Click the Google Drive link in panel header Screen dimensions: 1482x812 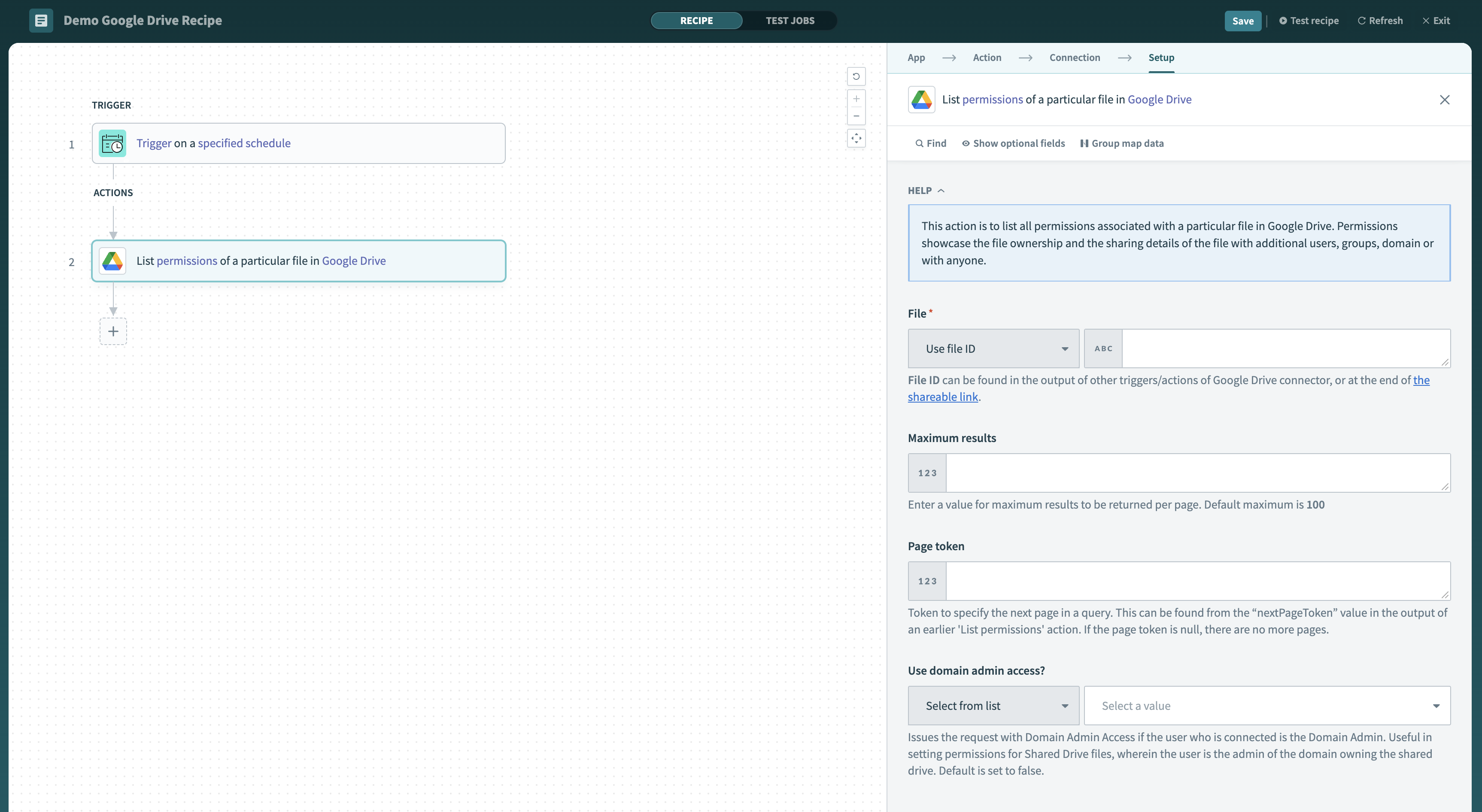pyautogui.click(x=1159, y=100)
